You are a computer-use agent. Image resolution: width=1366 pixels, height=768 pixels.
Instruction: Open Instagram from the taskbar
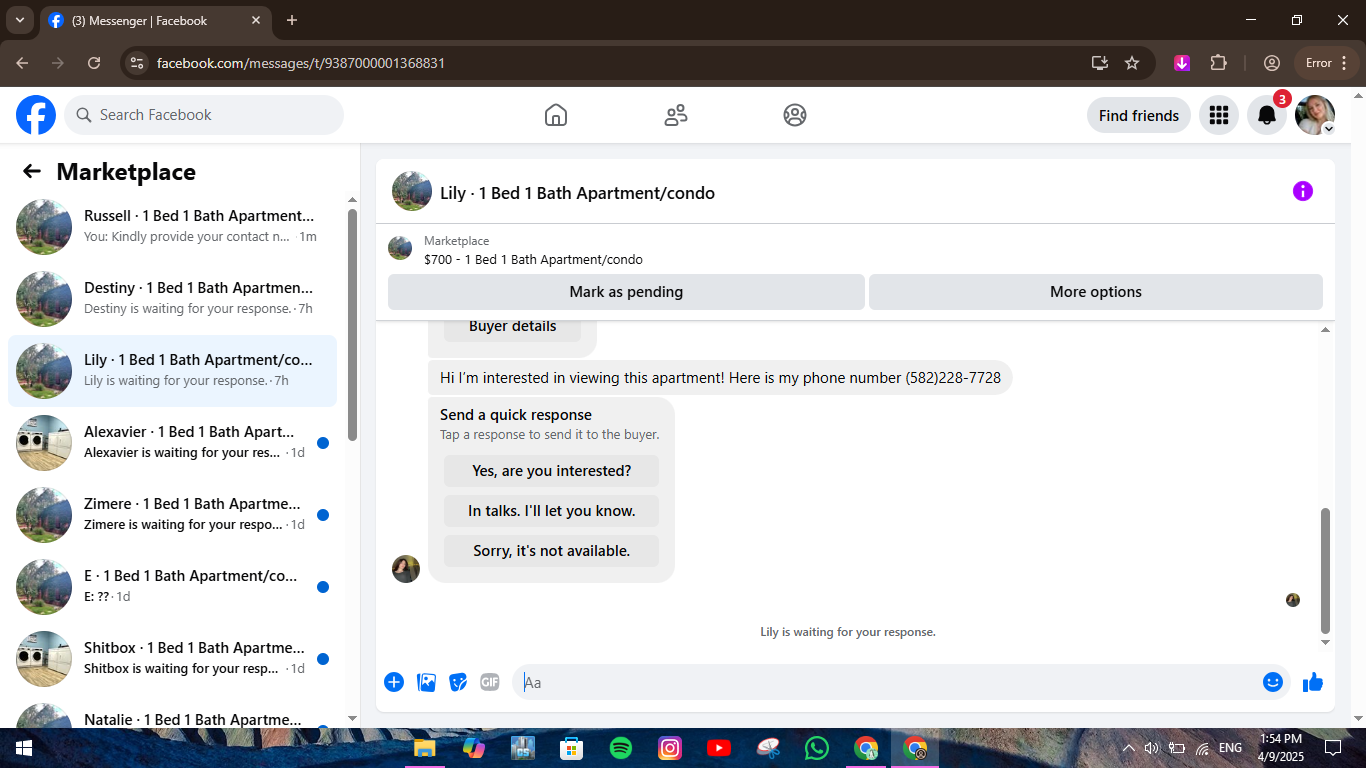pos(670,748)
